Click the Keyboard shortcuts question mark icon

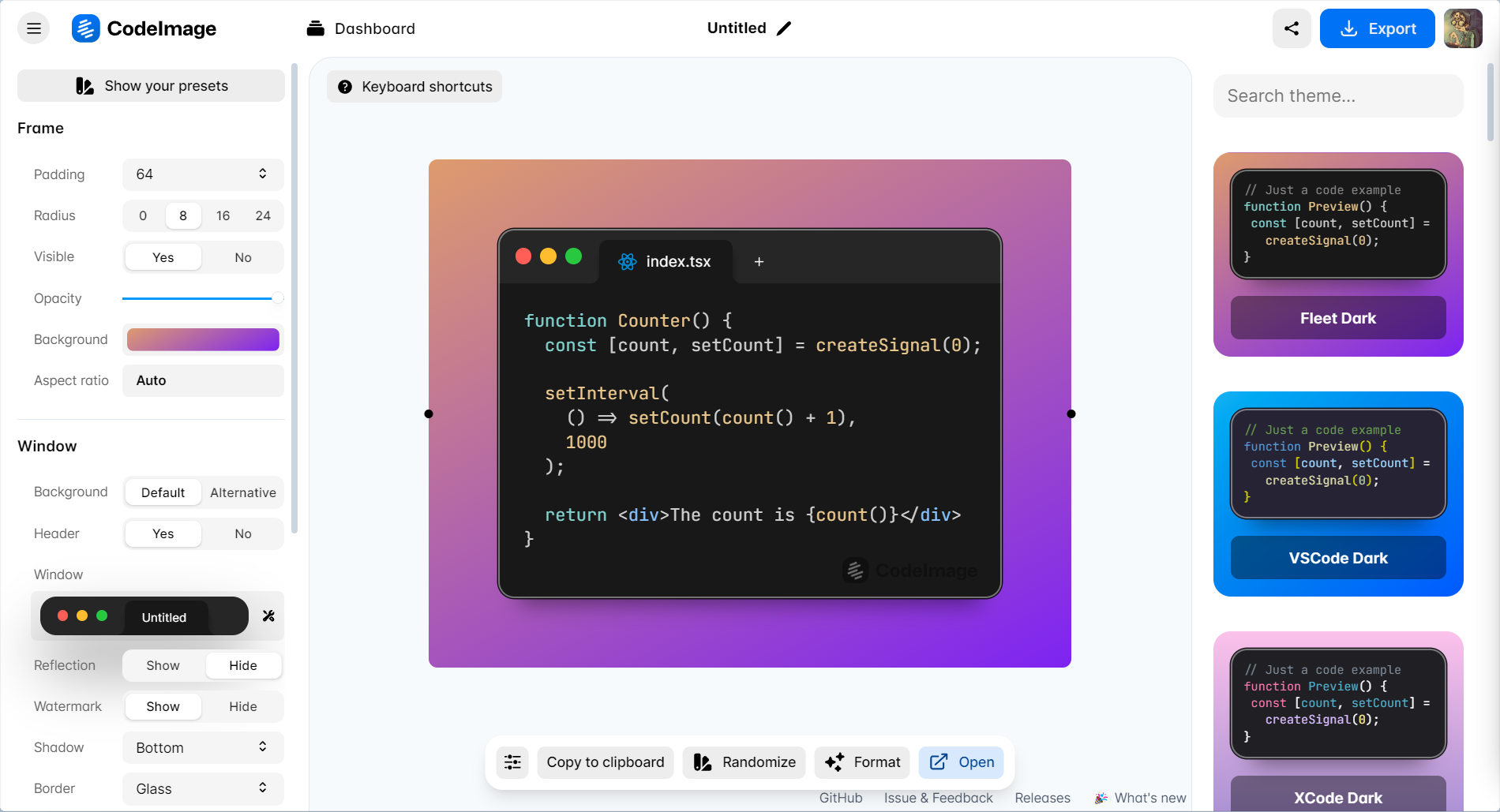(345, 87)
